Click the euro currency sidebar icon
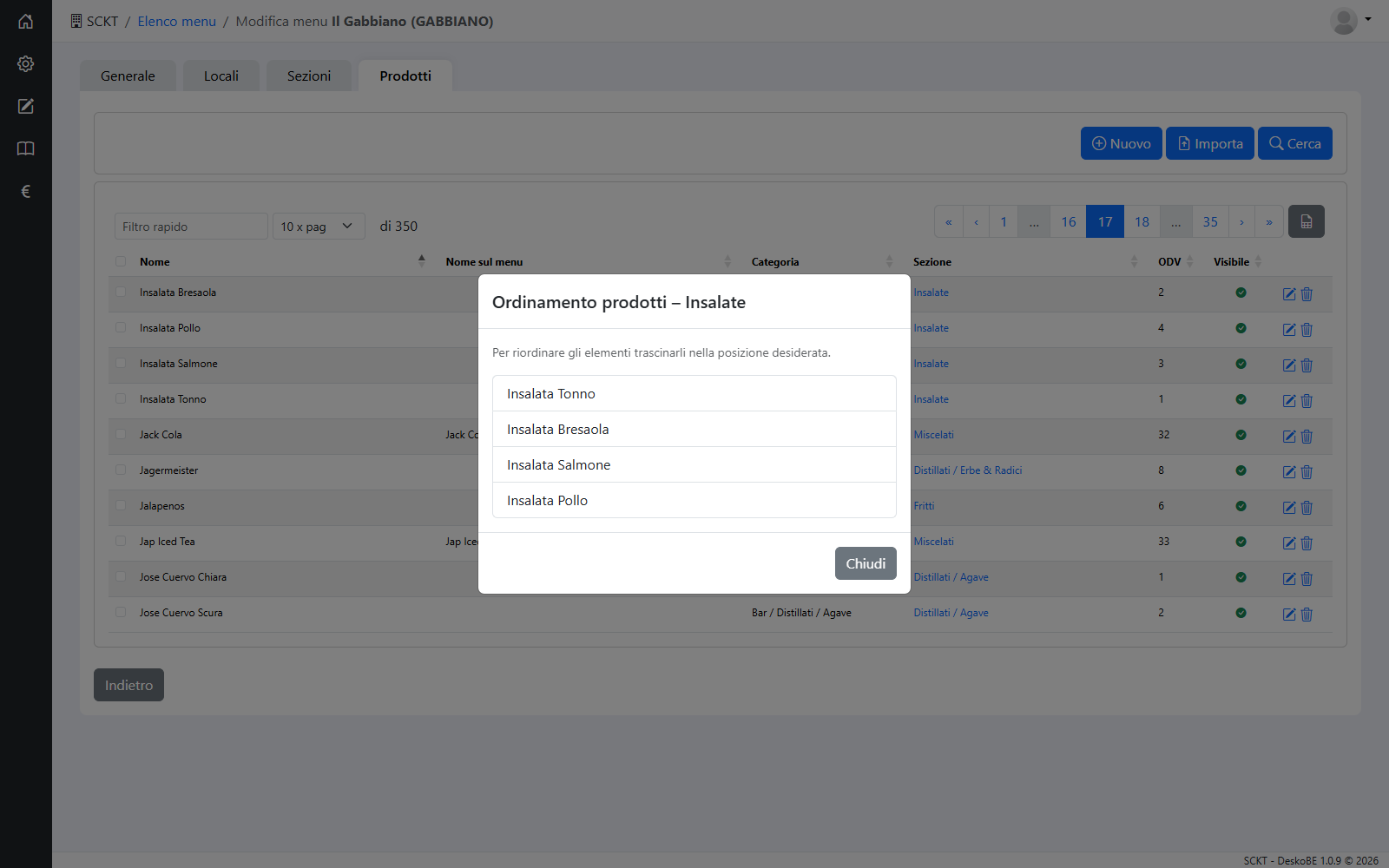This screenshot has height=868, width=1389. point(25,191)
